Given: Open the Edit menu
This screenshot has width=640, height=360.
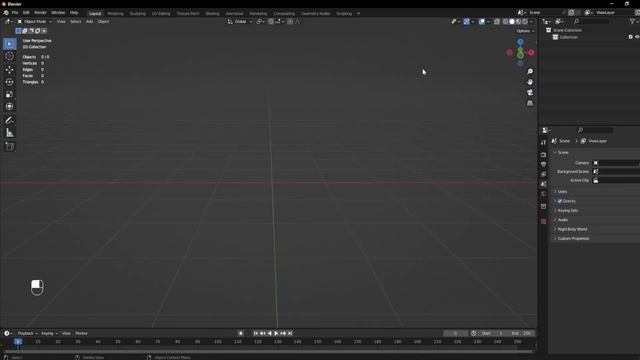Looking at the screenshot, I should pyautogui.click(x=26, y=13).
